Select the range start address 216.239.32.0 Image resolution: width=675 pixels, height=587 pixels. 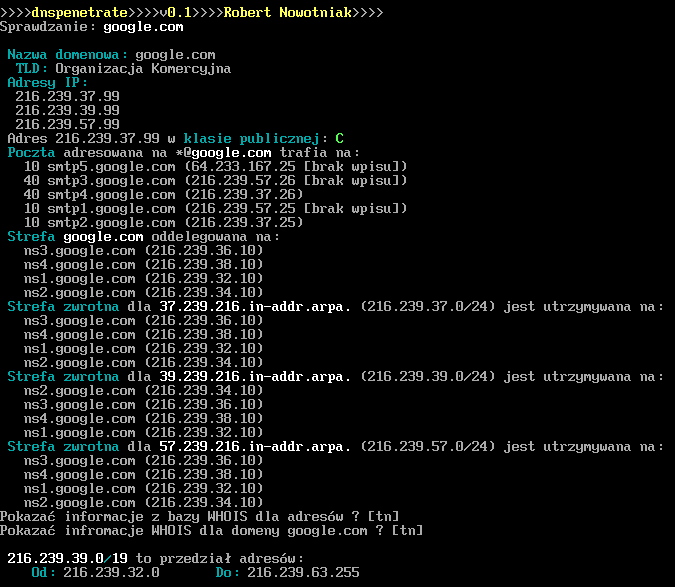[x=111, y=572]
